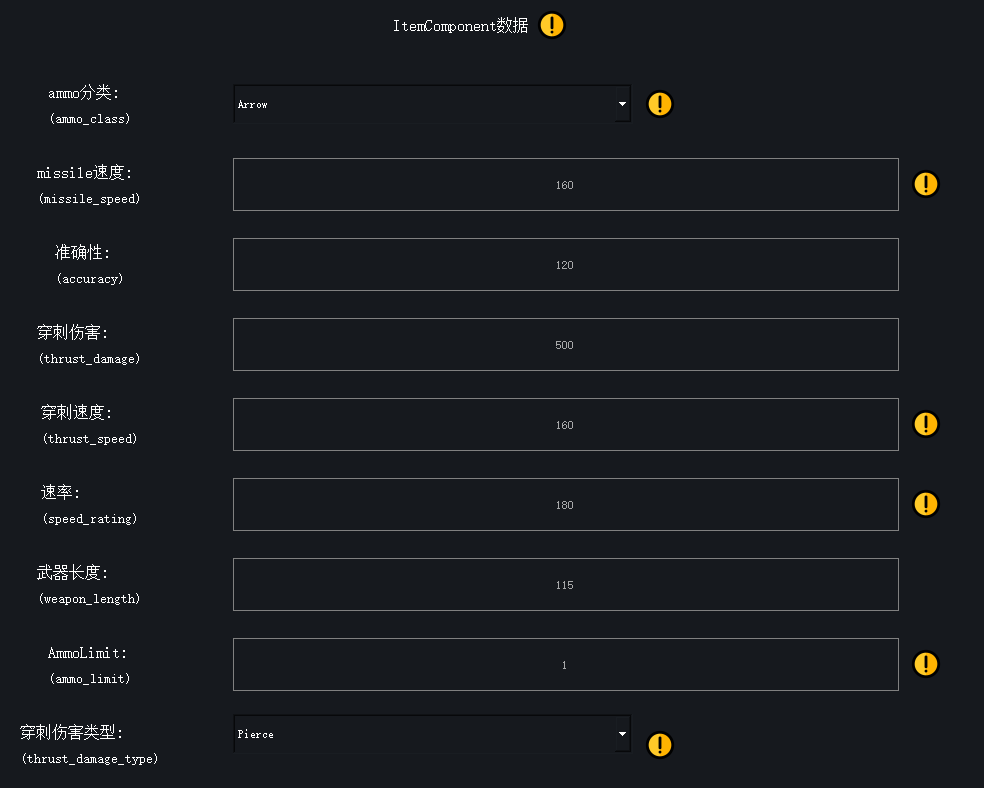984x788 pixels.
Task: Click the warning icon beside missile_speed field
Action: 926,184
